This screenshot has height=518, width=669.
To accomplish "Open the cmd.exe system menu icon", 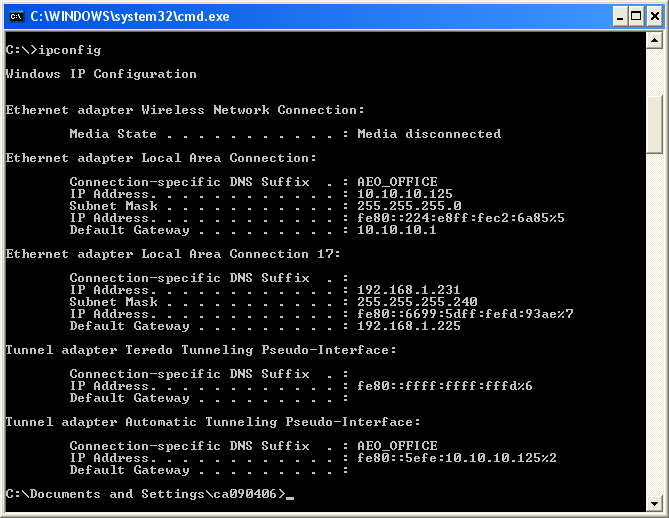I will pyautogui.click(x=15, y=16).
